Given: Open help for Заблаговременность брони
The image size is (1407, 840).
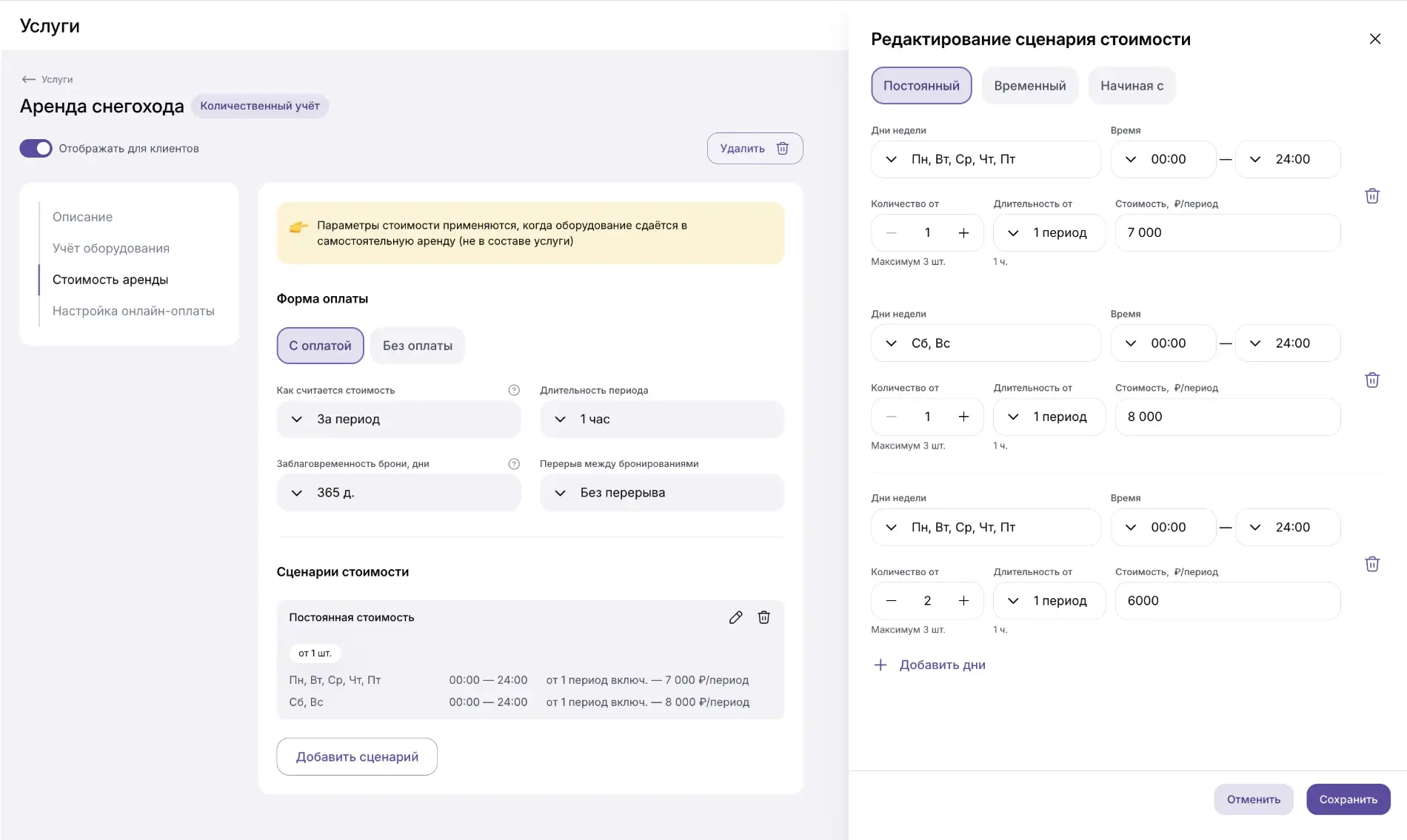Looking at the screenshot, I should (x=514, y=464).
